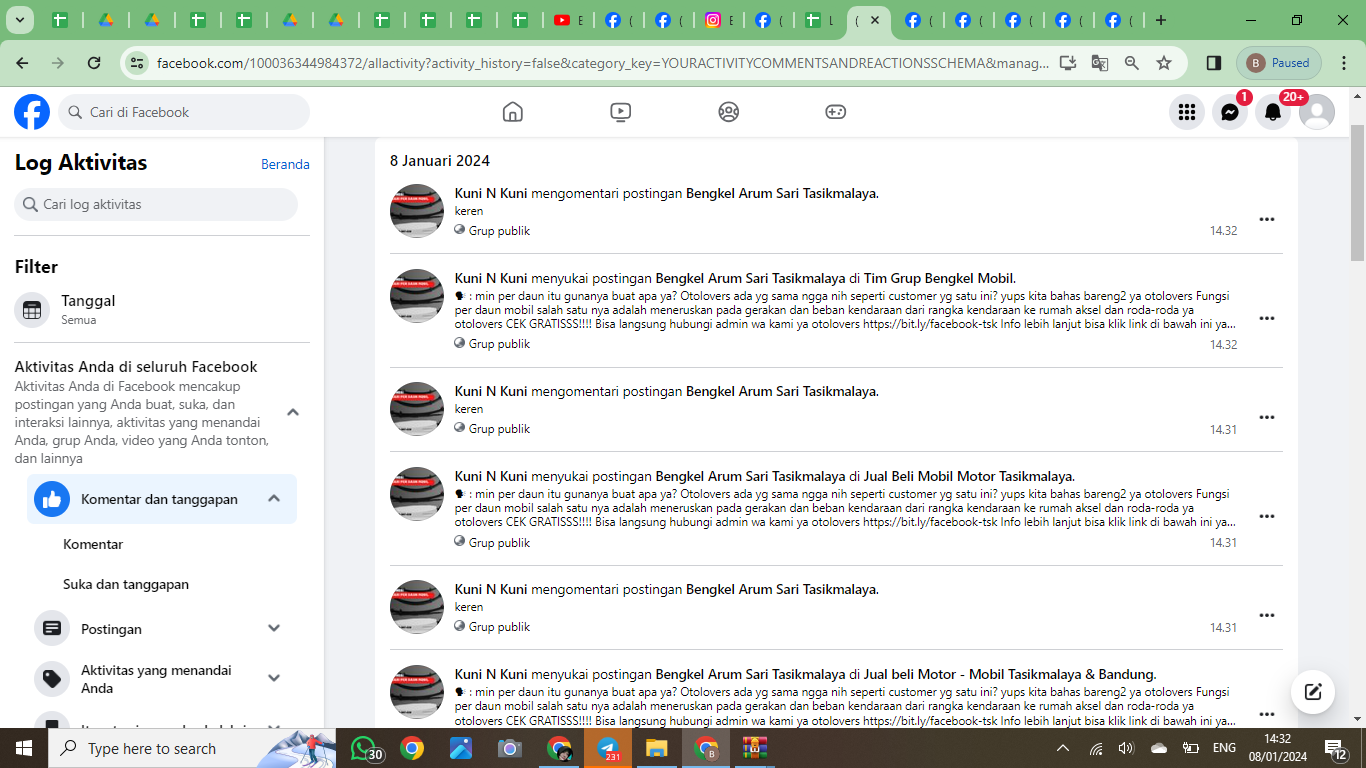Screen dimensions: 1366x768
Task: Open the Windows notification center
Action: point(1335,748)
